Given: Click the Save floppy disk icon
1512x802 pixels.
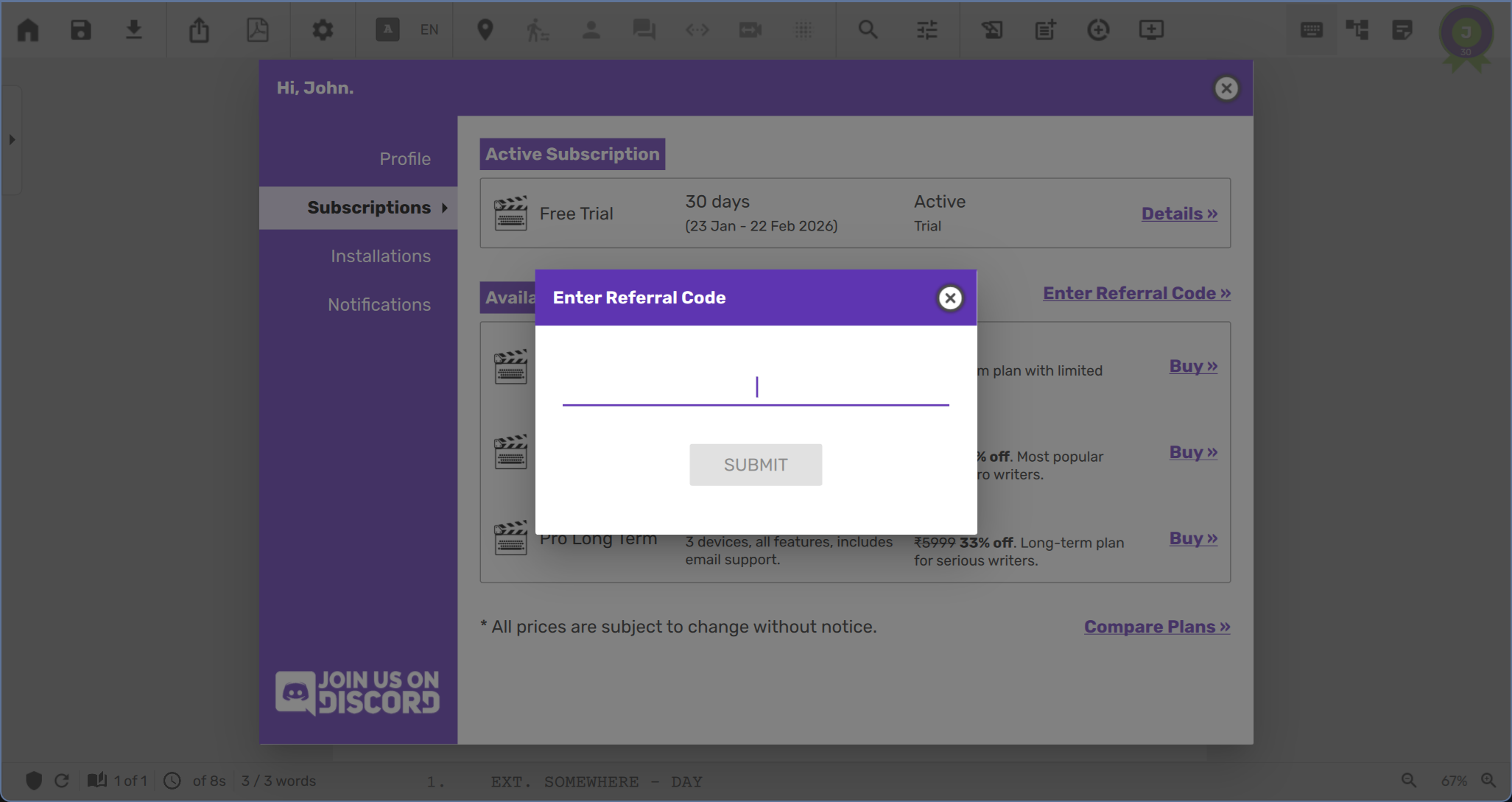Looking at the screenshot, I should click(81, 30).
